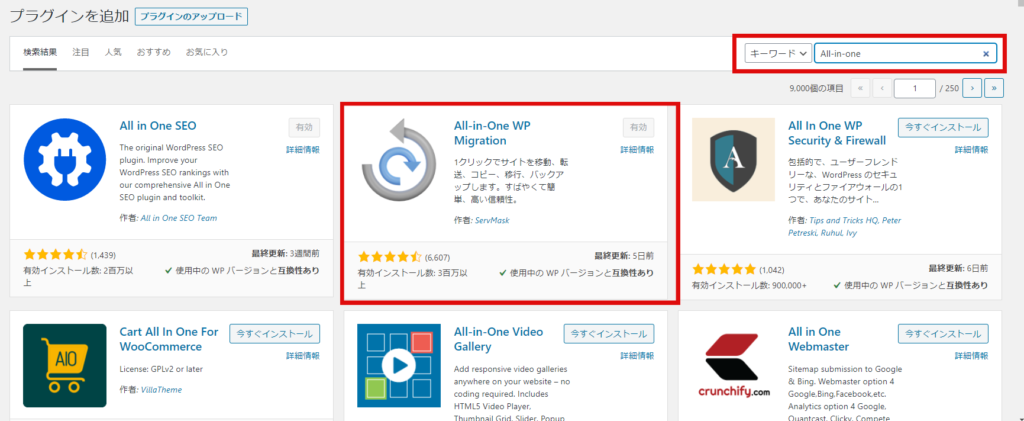The height and width of the screenshot is (421, 1024).
Task: Switch to the おすすめ tab
Action: pyautogui.click(x=153, y=52)
